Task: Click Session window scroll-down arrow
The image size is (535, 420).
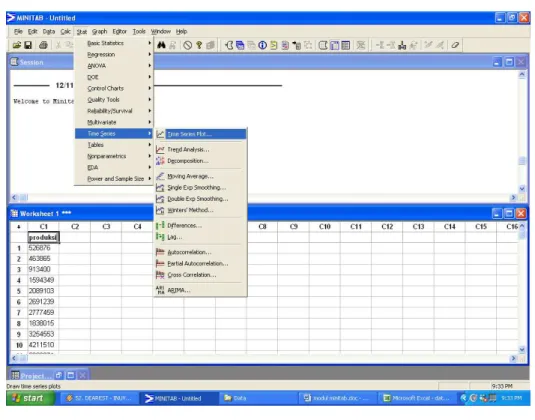Action: click(x=522, y=188)
